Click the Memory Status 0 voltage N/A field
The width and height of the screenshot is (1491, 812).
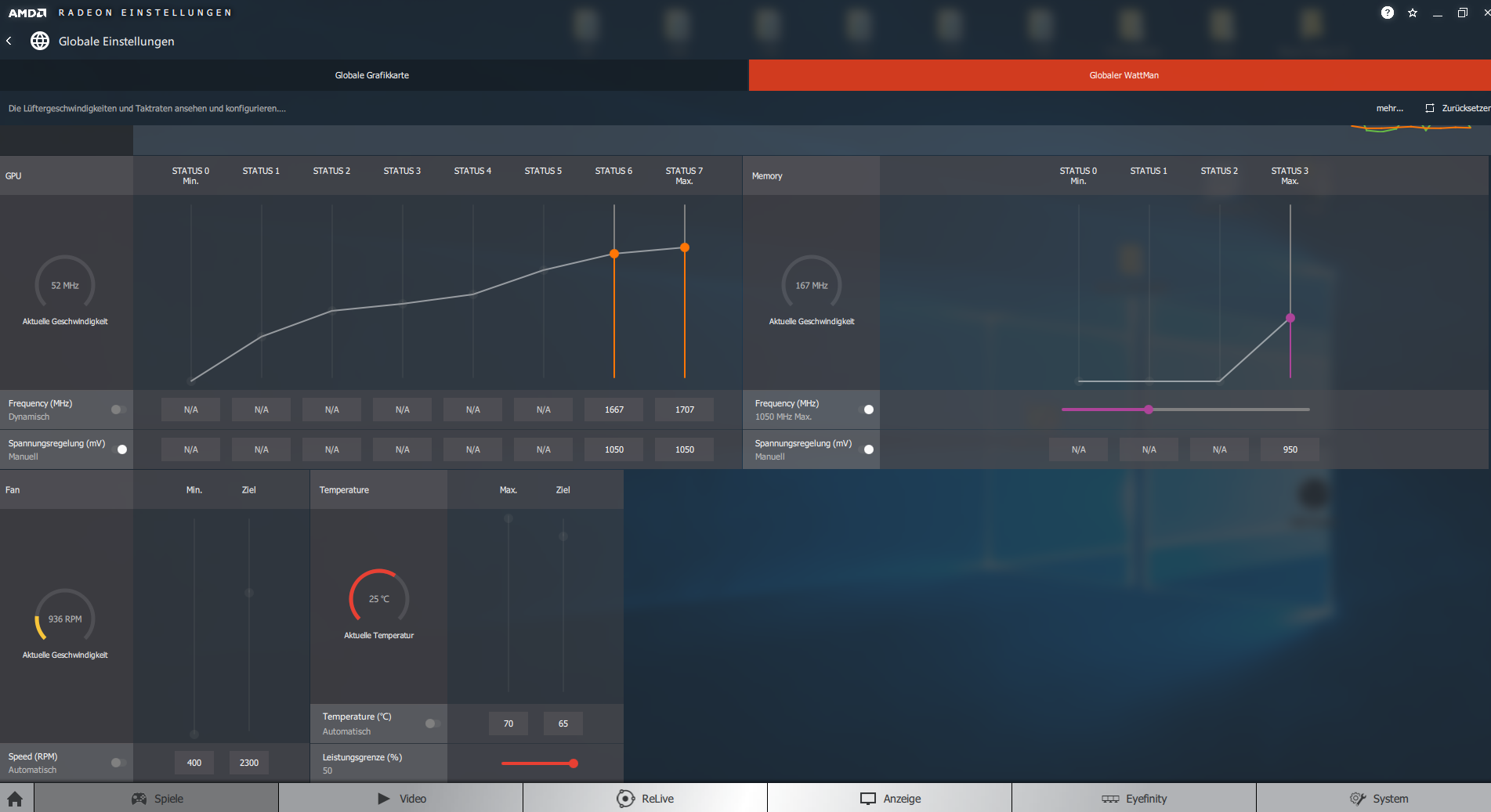1079,449
